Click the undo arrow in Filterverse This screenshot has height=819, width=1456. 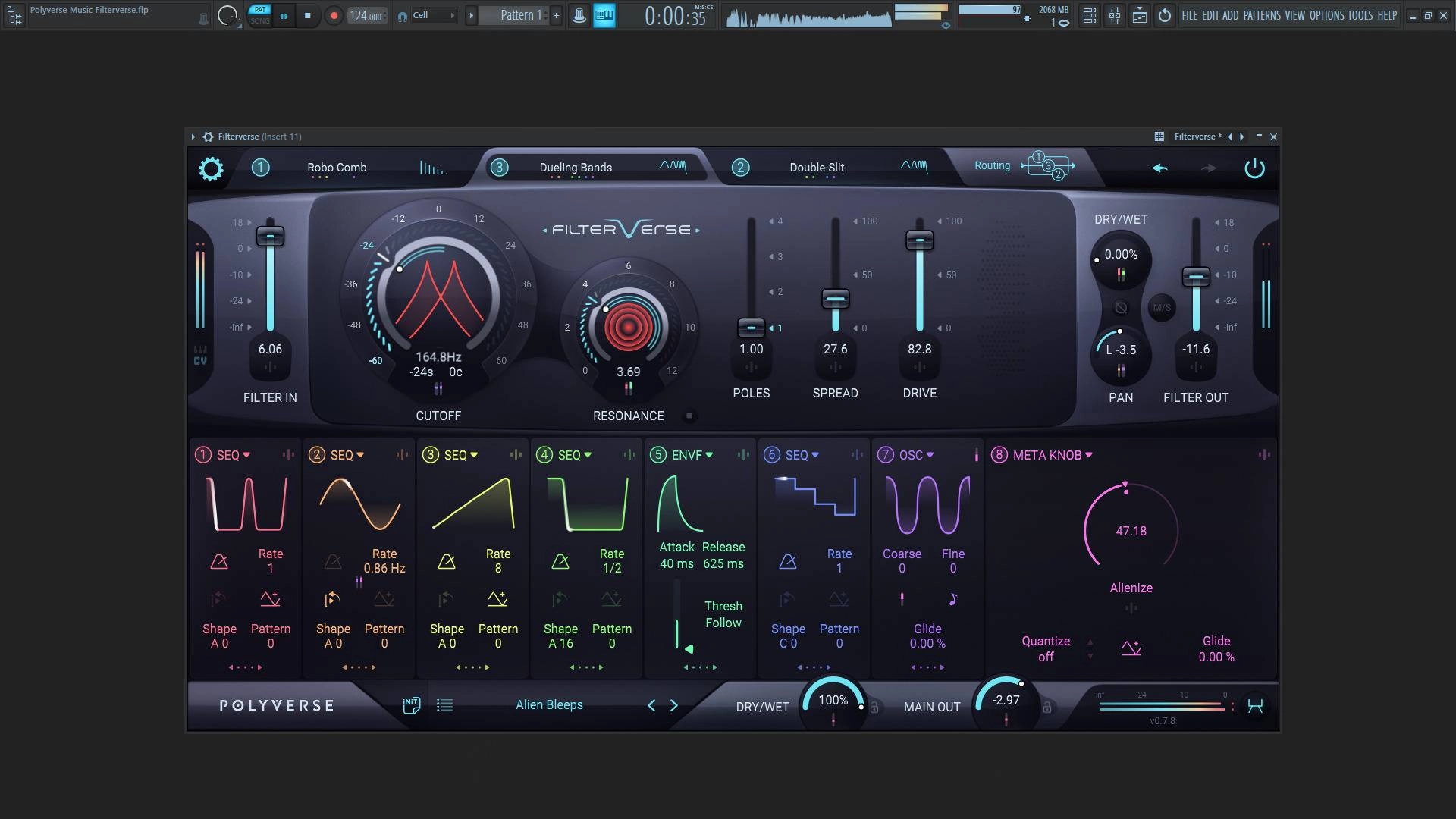click(x=1159, y=168)
